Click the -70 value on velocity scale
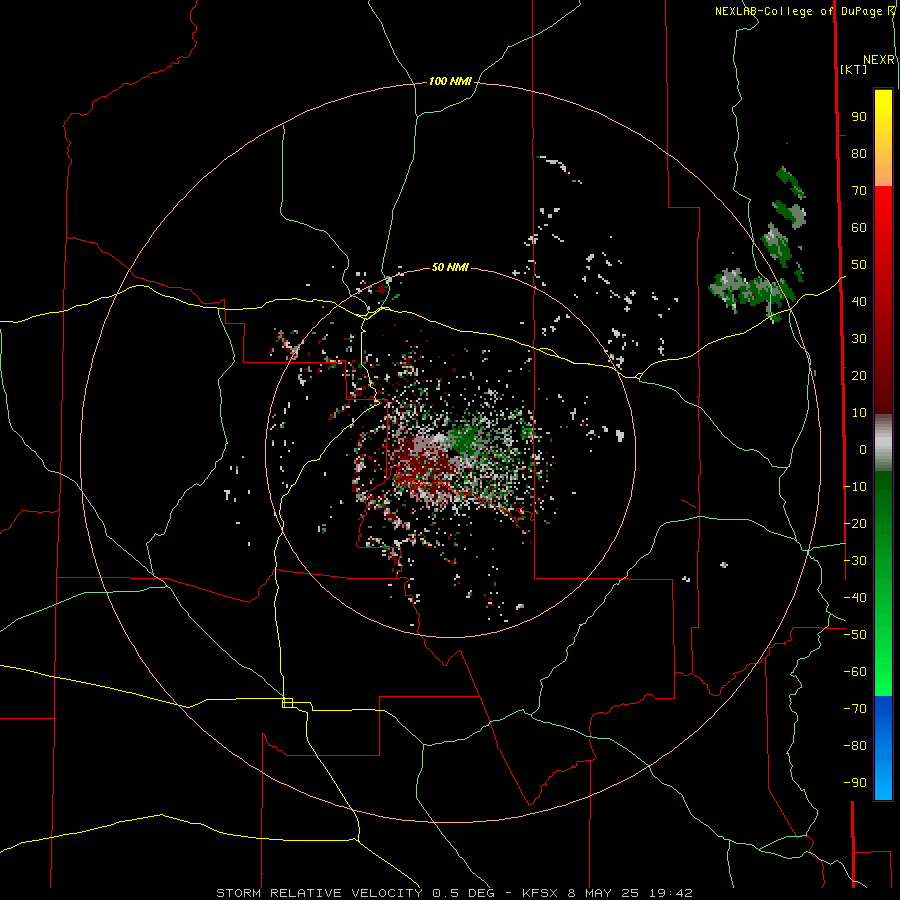Screen dimensions: 900x900 click(x=855, y=708)
